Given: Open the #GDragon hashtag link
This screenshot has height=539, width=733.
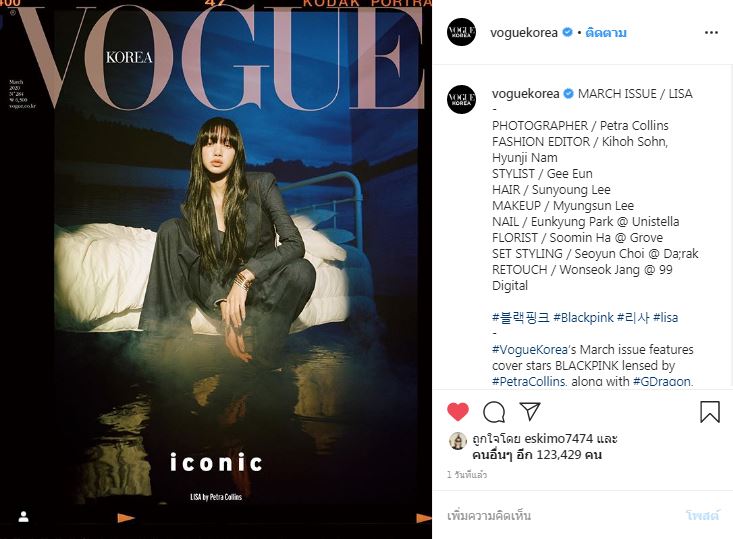Looking at the screenshot, I should tap(662, 381).
